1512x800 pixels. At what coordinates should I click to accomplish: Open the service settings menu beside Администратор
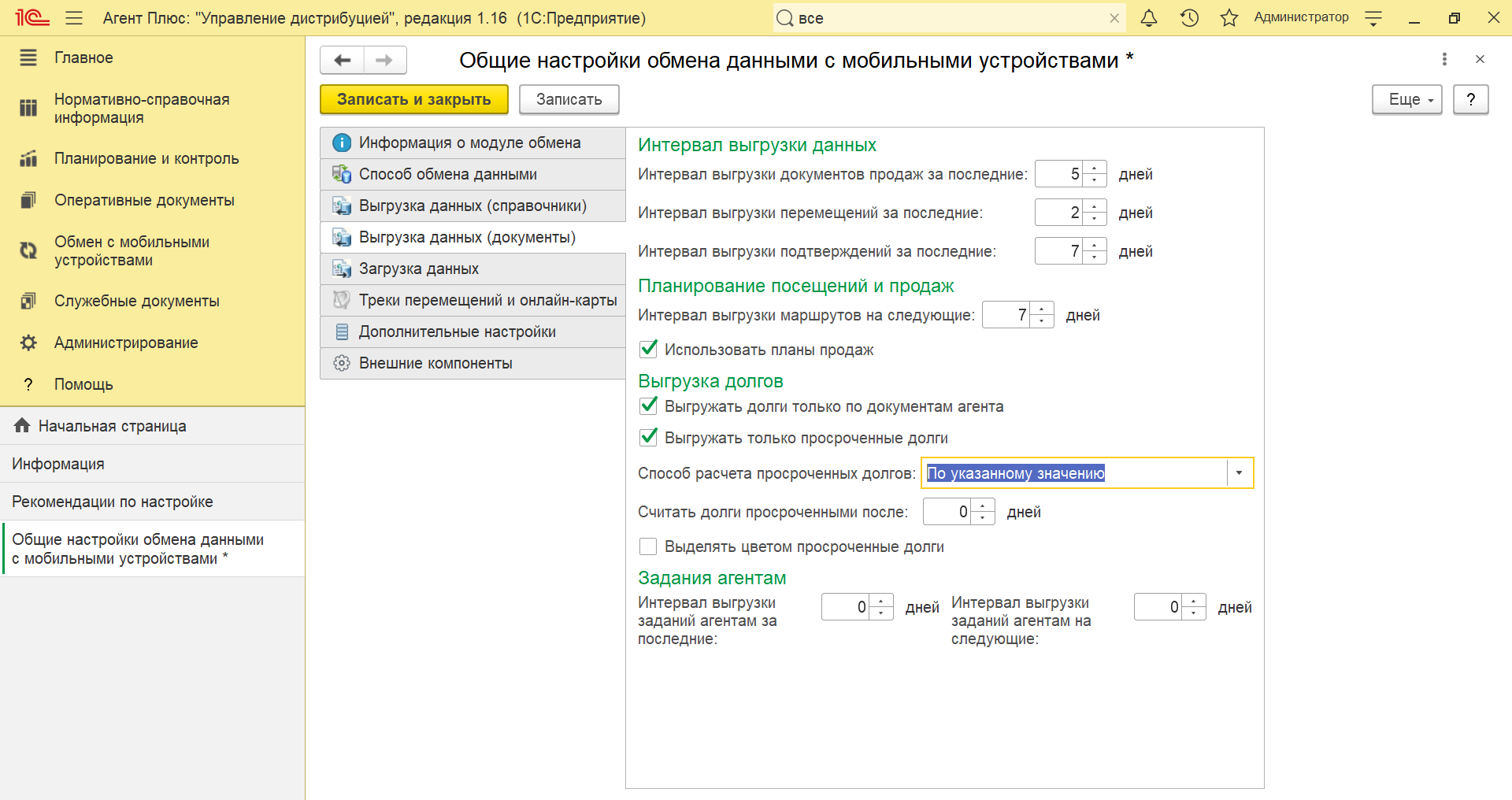(x=1373, y=18)
